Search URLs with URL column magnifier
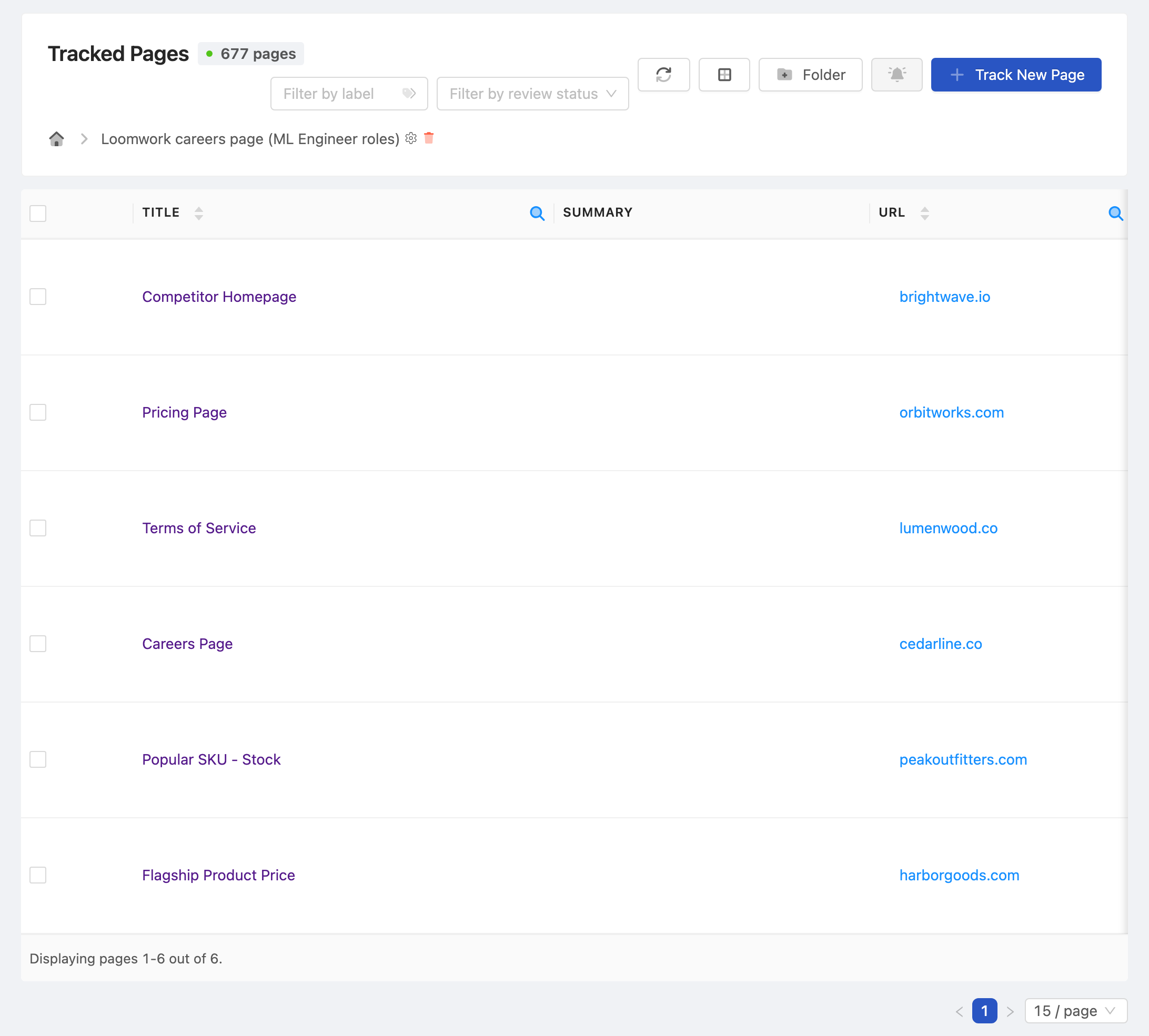 coord(1115,214)
